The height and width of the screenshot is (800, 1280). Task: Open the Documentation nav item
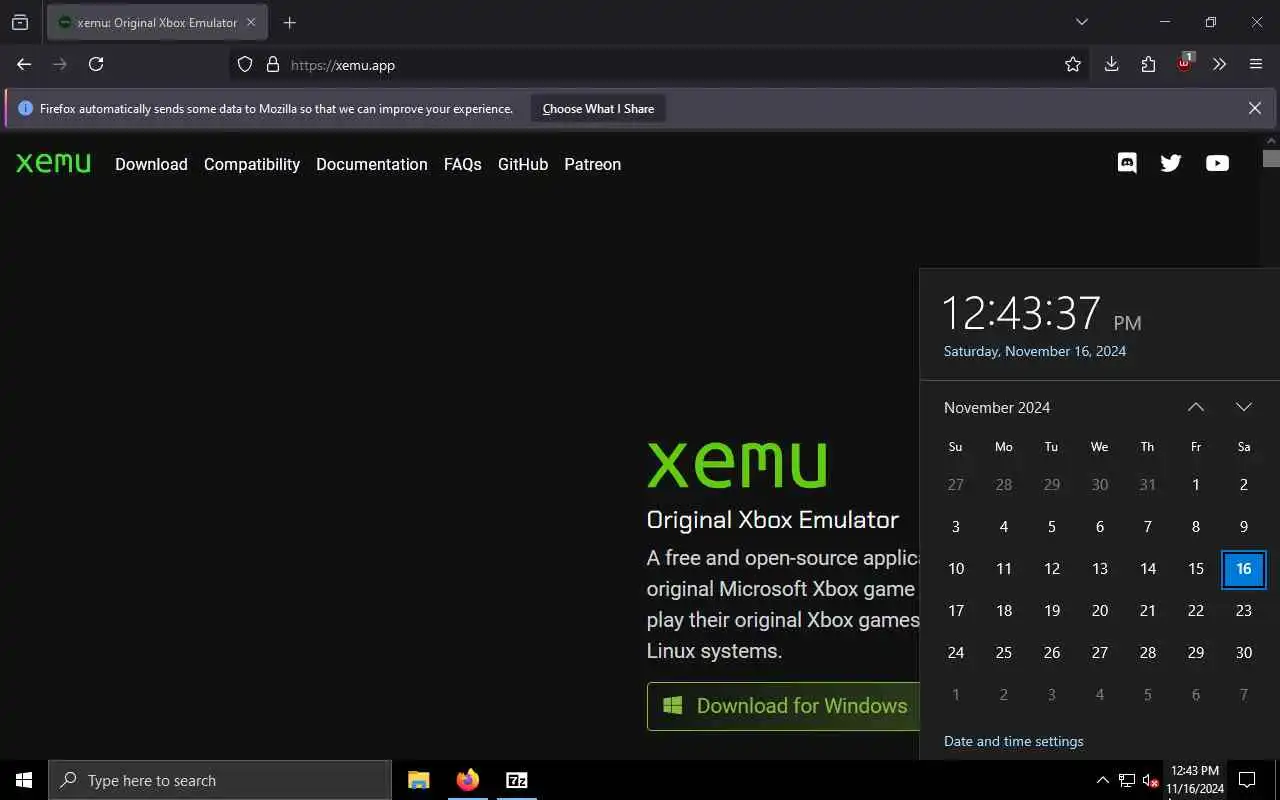[372, 164]
